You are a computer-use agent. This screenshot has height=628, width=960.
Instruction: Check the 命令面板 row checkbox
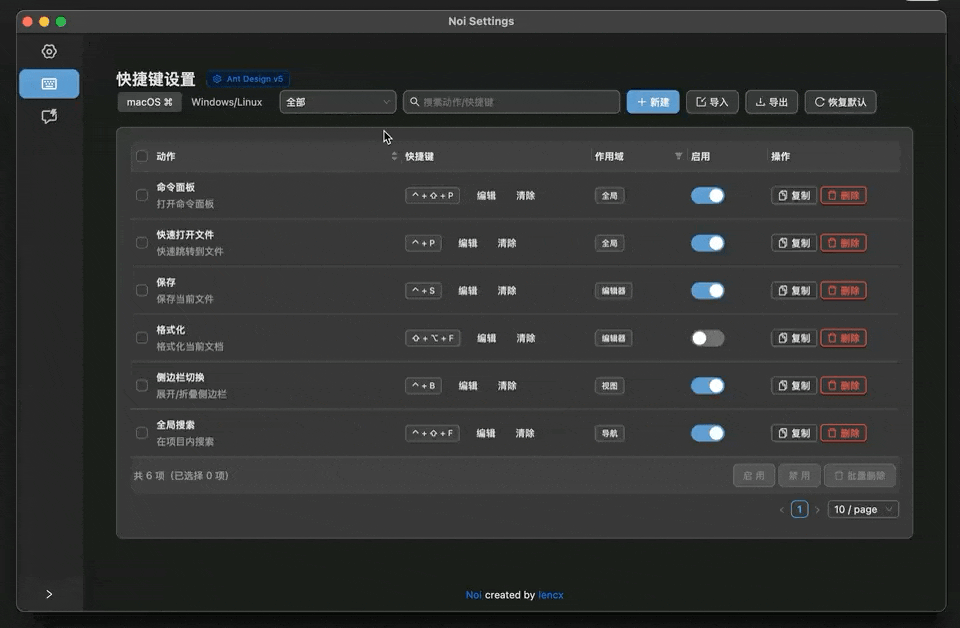tap(141, 195)
